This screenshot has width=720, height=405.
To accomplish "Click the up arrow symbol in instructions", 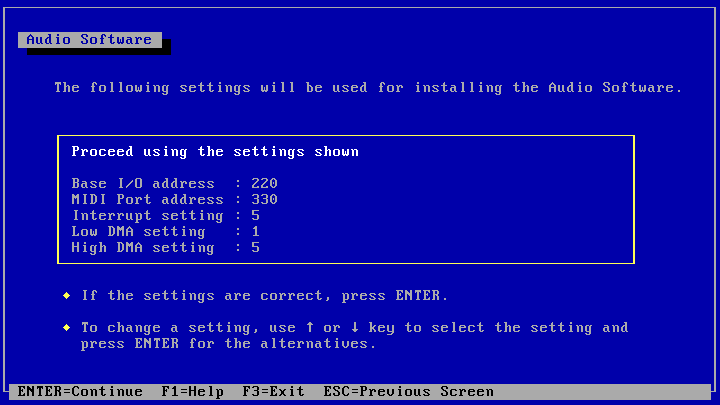I will pos(310,328).
